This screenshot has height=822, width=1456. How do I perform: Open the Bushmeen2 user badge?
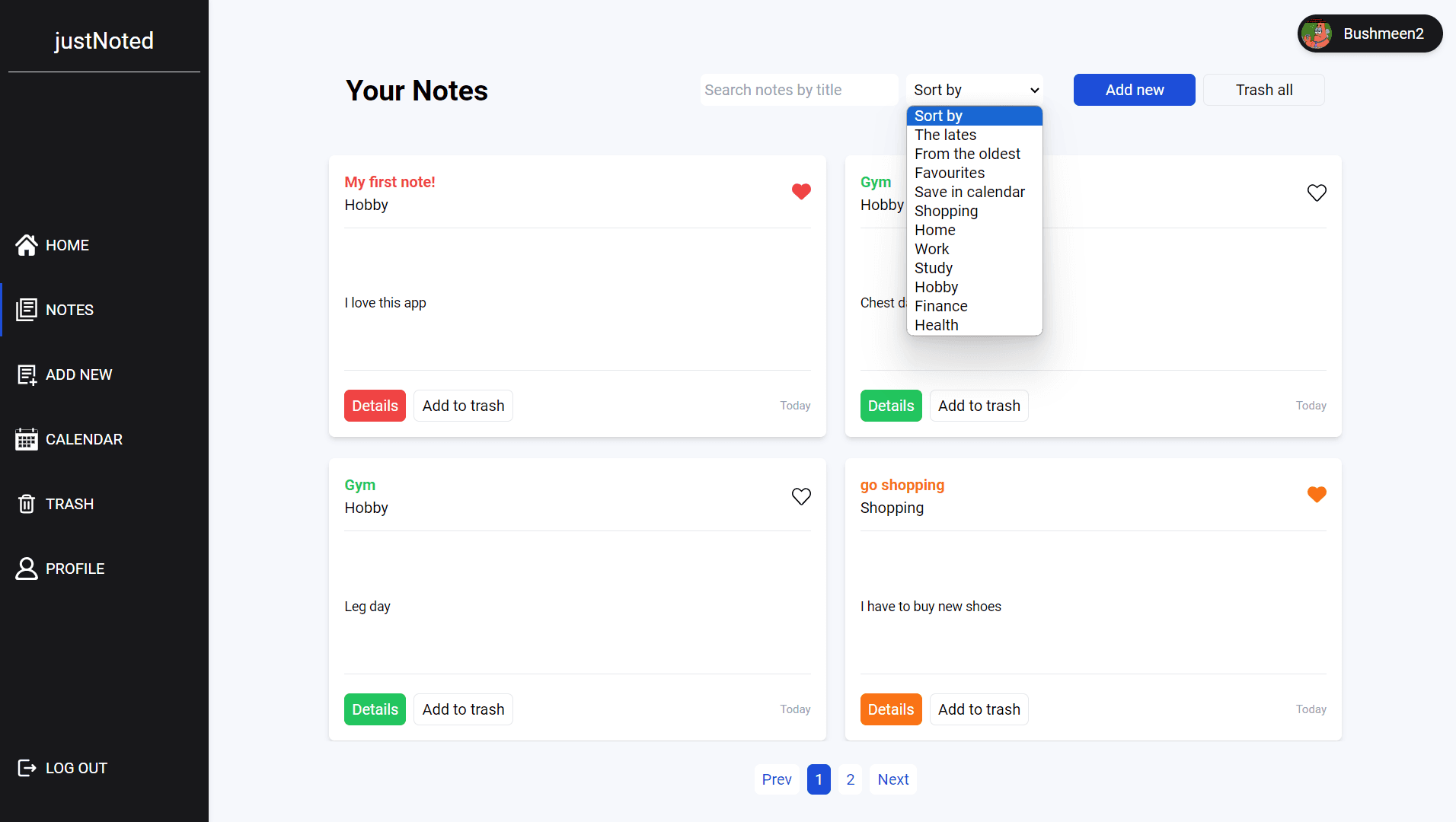1369,33
